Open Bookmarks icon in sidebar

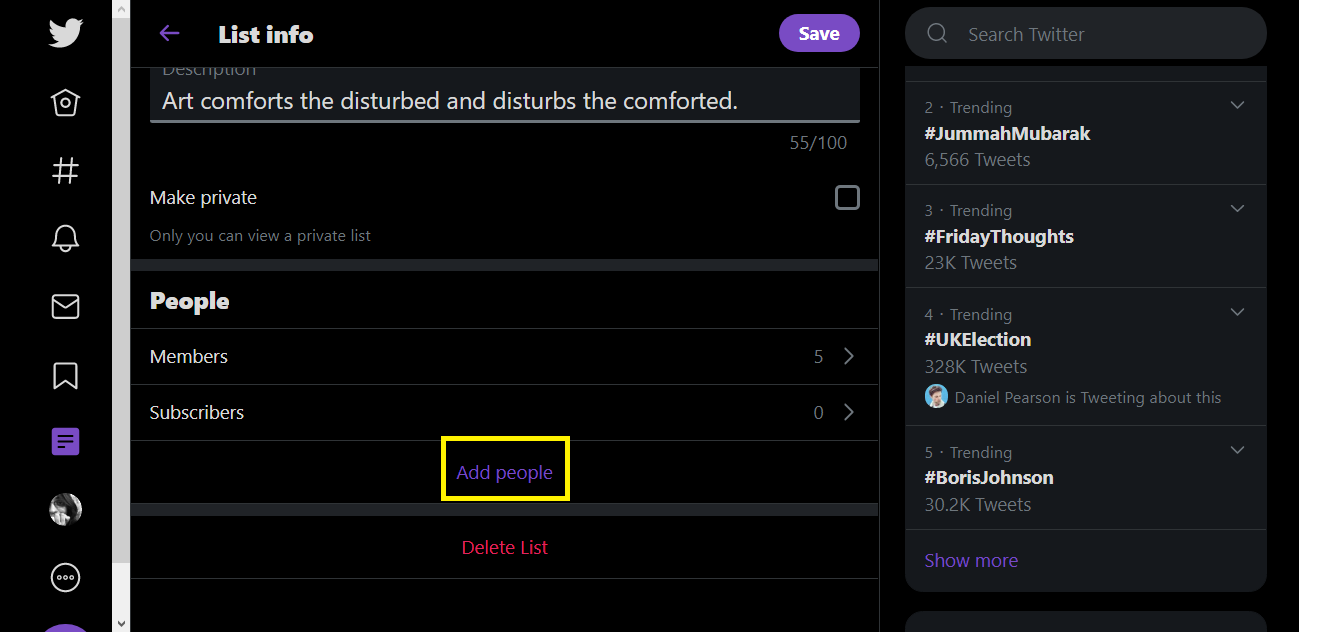(65, 375)
